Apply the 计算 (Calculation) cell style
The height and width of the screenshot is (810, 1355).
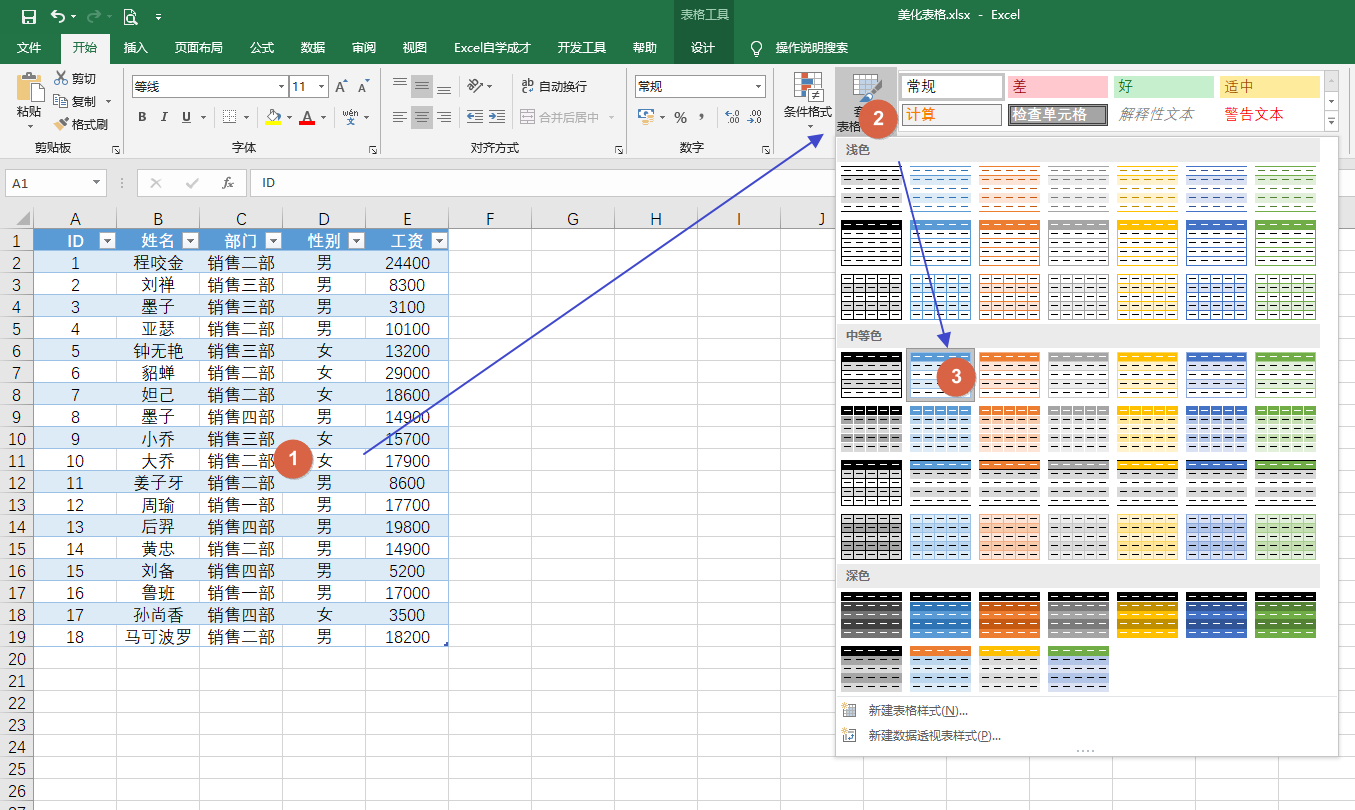(x=952, y=115)
